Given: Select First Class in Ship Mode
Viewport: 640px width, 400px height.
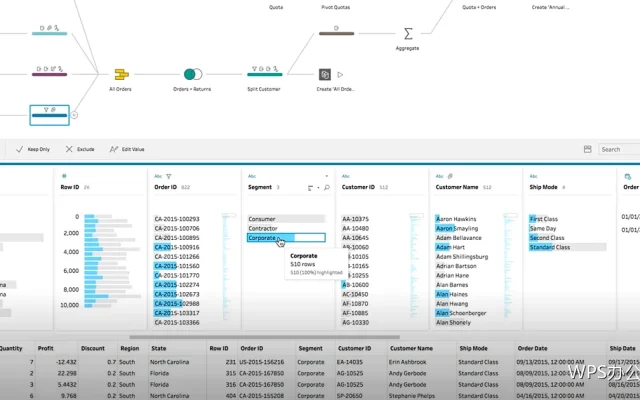Looking at the screenshot, I should (543, 219).
